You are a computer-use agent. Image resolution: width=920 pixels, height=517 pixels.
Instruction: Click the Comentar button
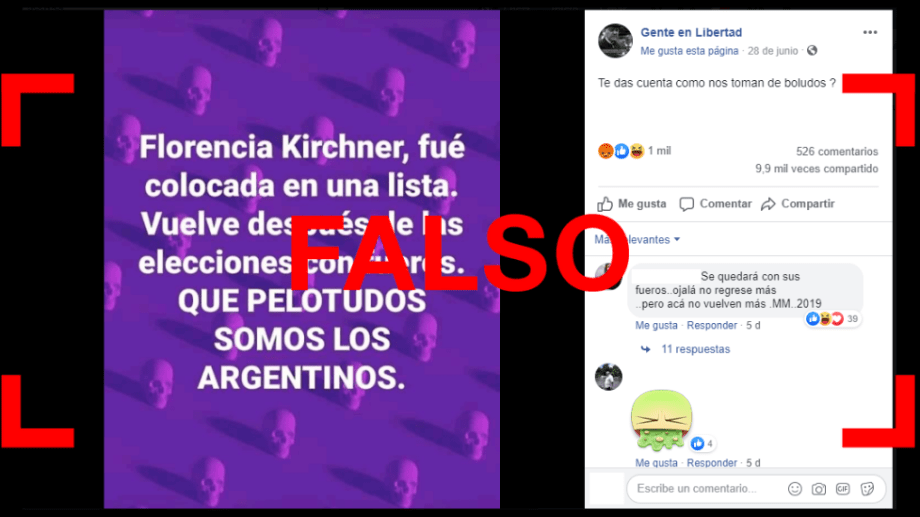pyautogui.click(x=715, y=204)
